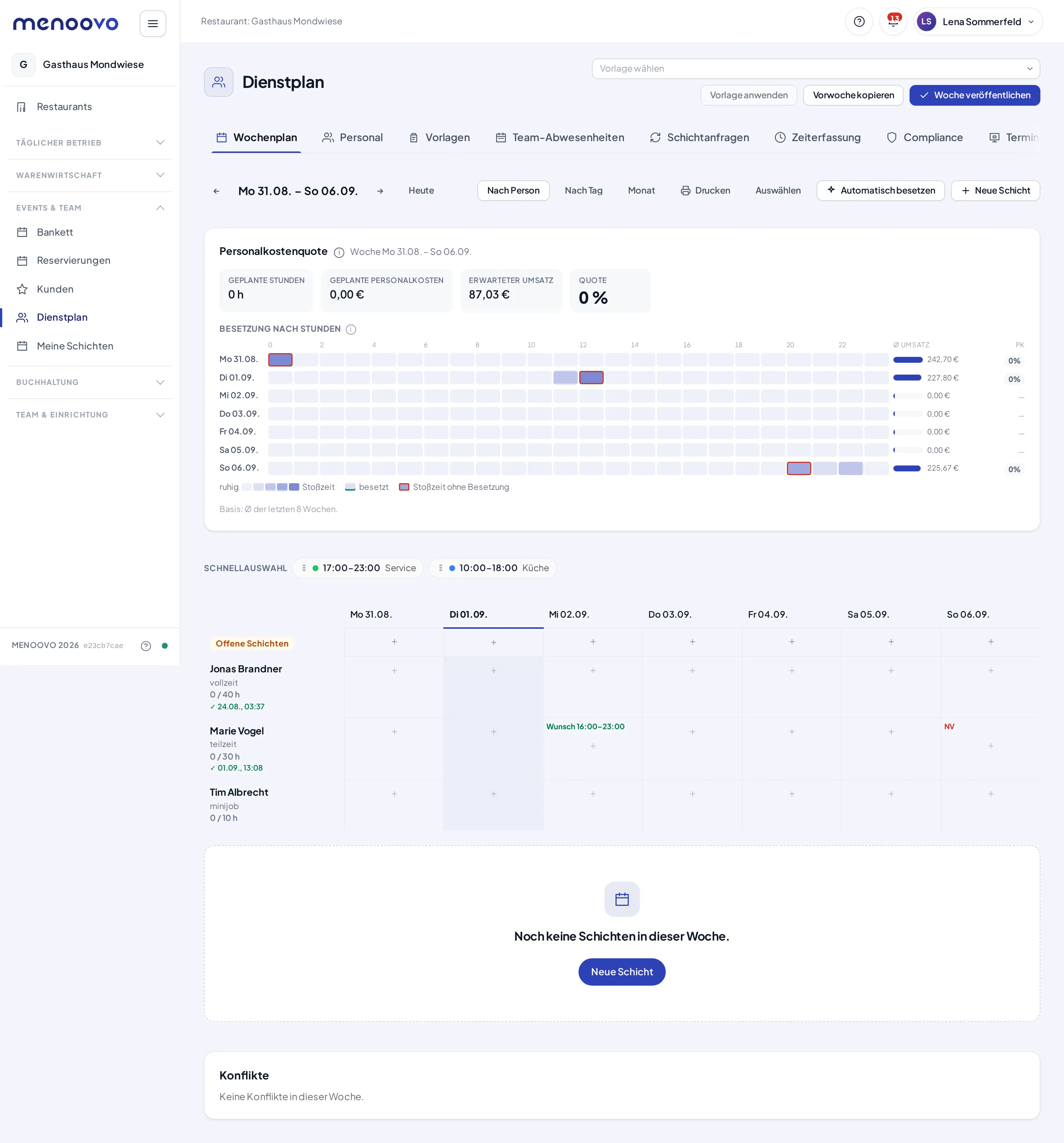Click Neue Schicht button in empty state
The height and width of the screenshot is (1143, 1064).
pyautogui.click(x=622, y=972)
